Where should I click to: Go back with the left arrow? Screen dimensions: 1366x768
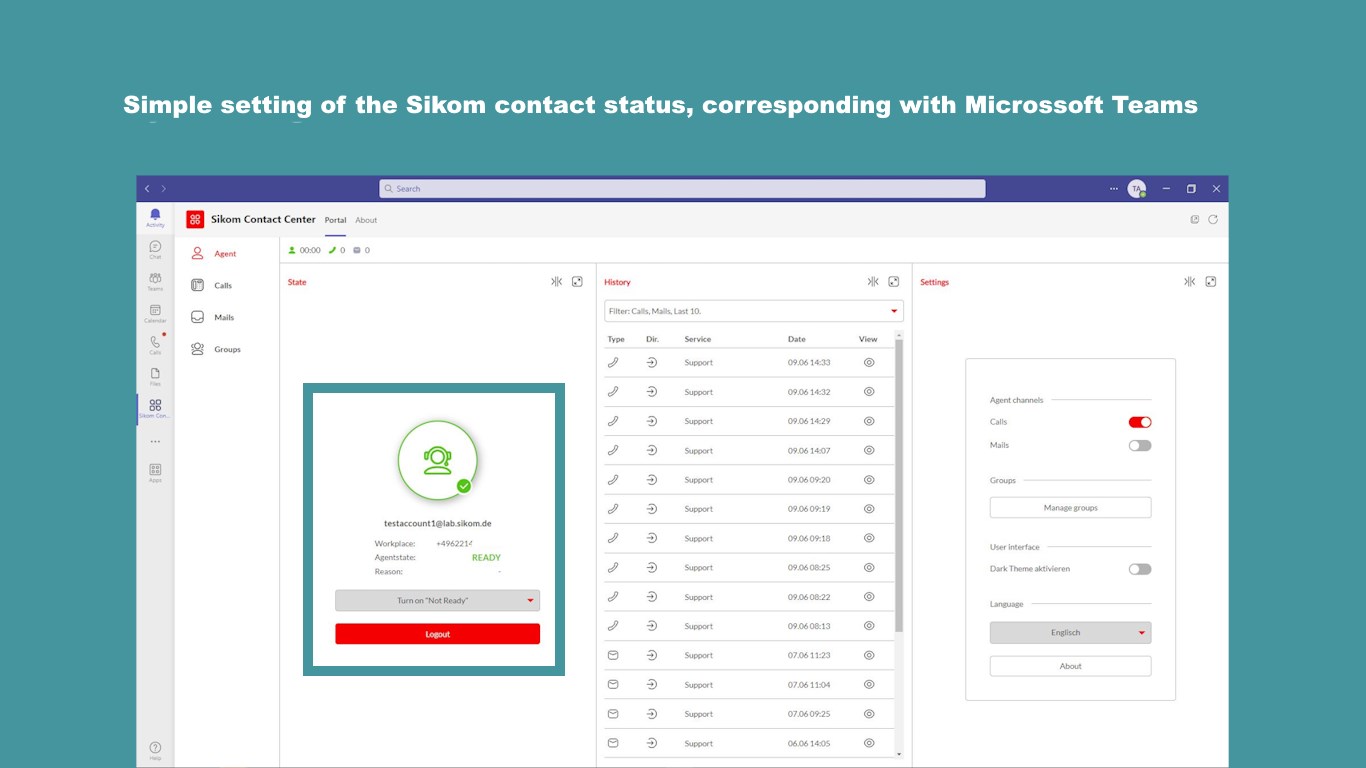[x=147, y=188]
